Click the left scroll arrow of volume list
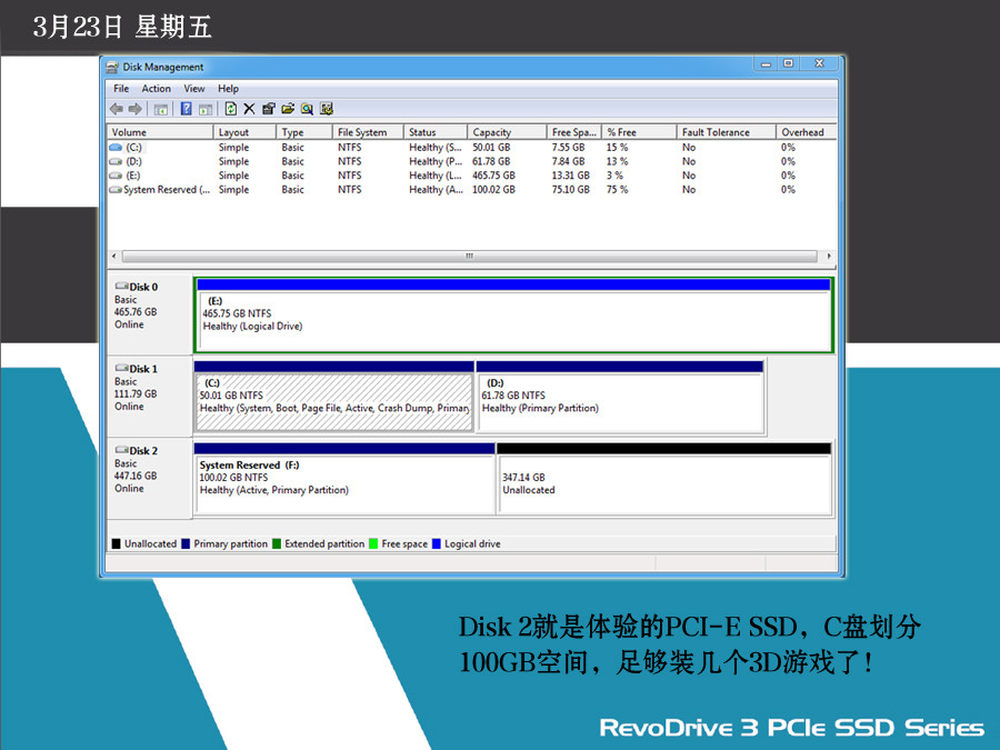 (114, 256)
